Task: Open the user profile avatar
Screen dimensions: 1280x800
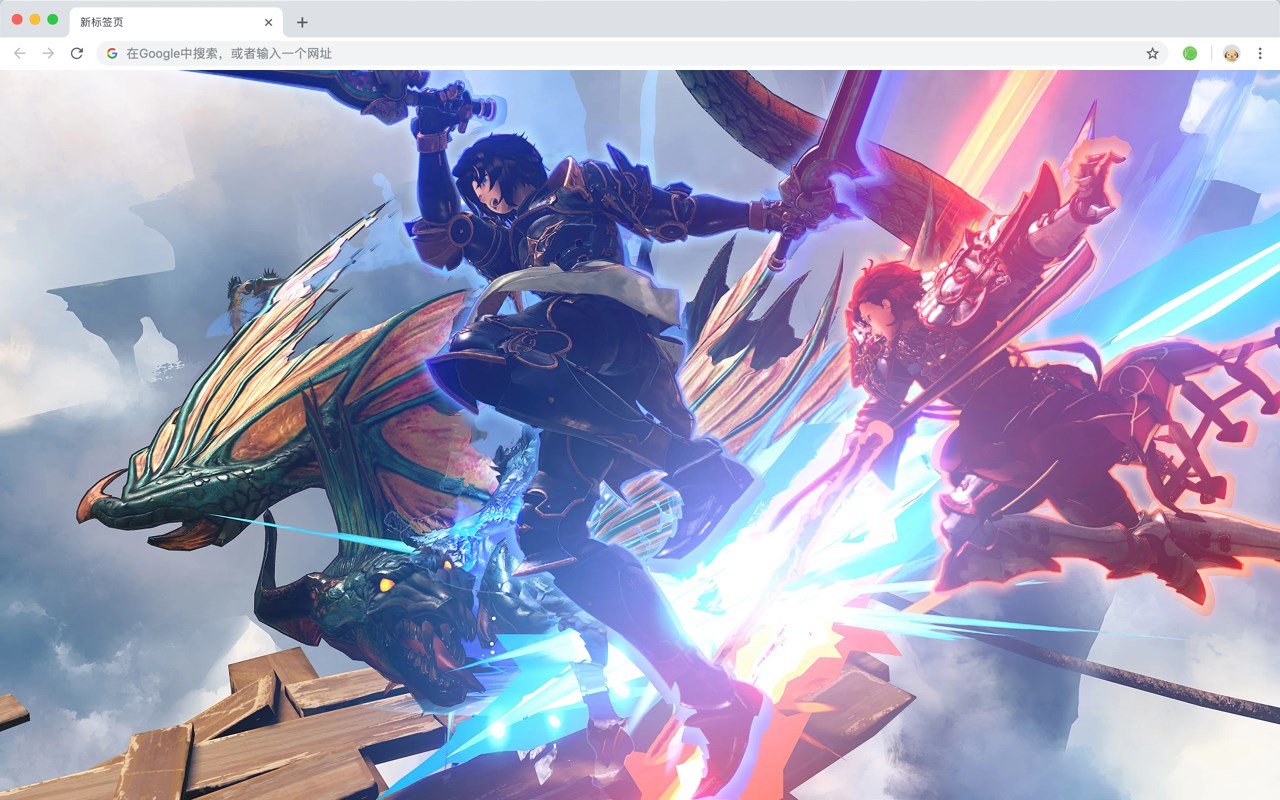Action: 1232,53
